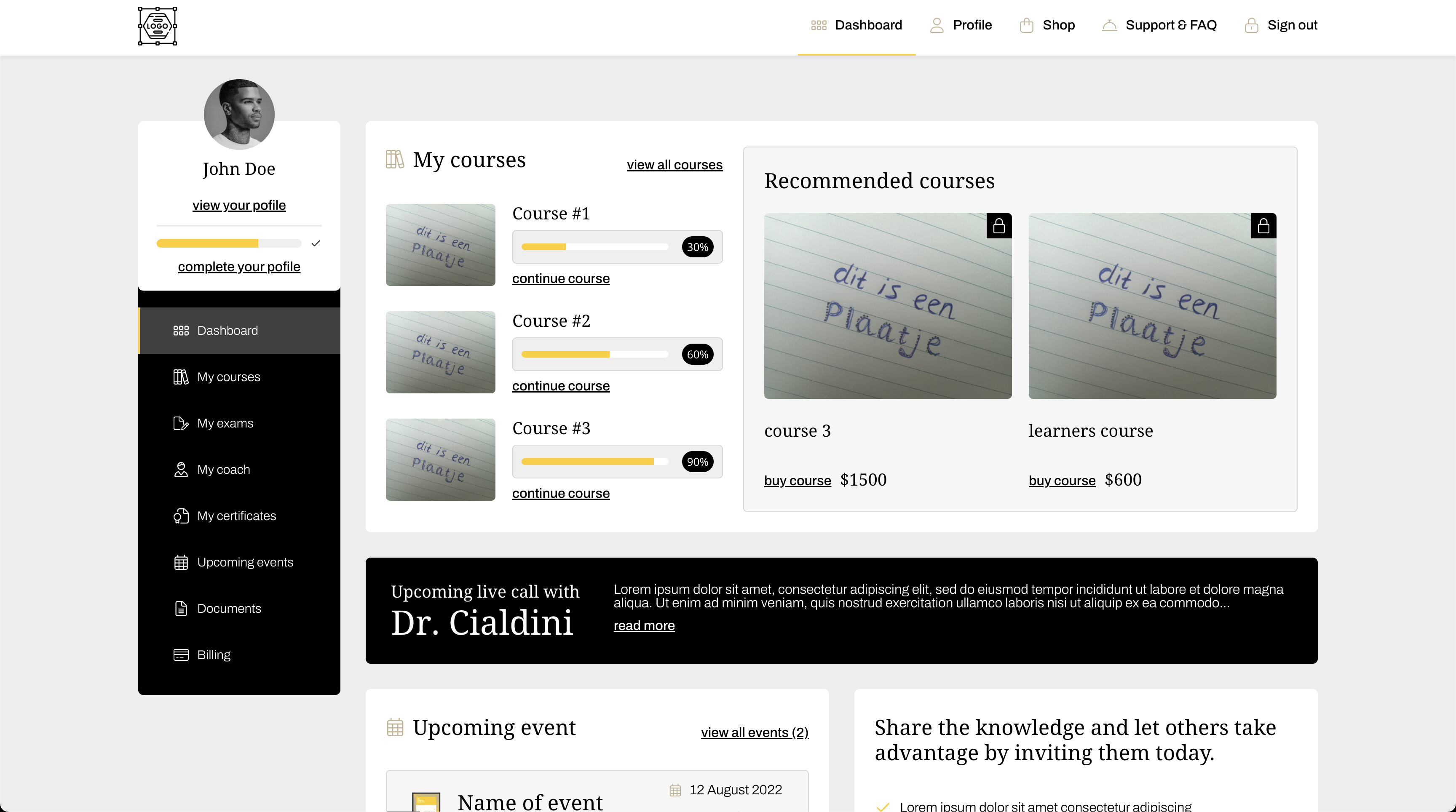This screenshot has width=1456, height=812.
Task: Click the Upcoming events calendar icon
Action: tap(180, 562)
